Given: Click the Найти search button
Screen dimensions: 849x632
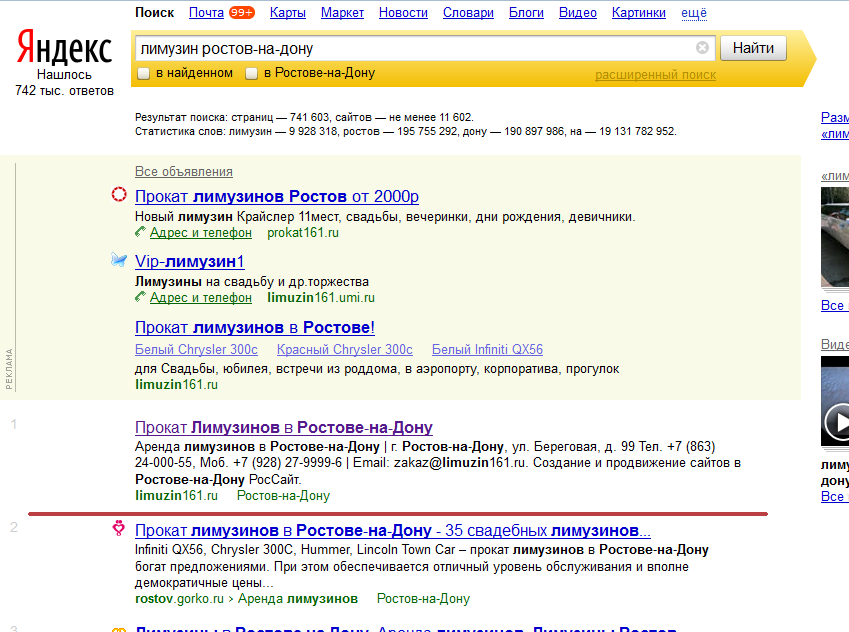Looking at the screenshot, I should pyautogui.click(x=753, y=48).
